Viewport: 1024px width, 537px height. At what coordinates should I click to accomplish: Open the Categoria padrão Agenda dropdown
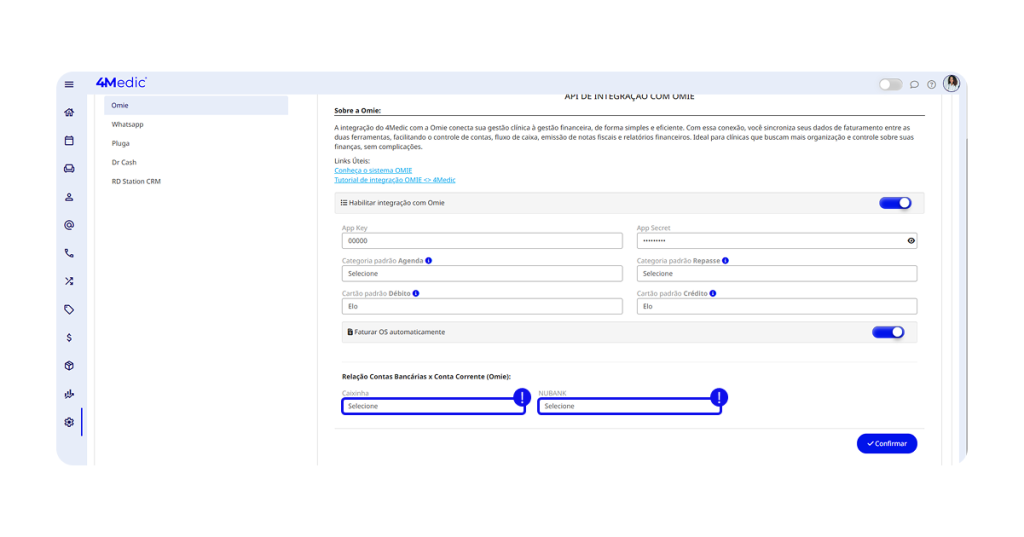point(483,273)
